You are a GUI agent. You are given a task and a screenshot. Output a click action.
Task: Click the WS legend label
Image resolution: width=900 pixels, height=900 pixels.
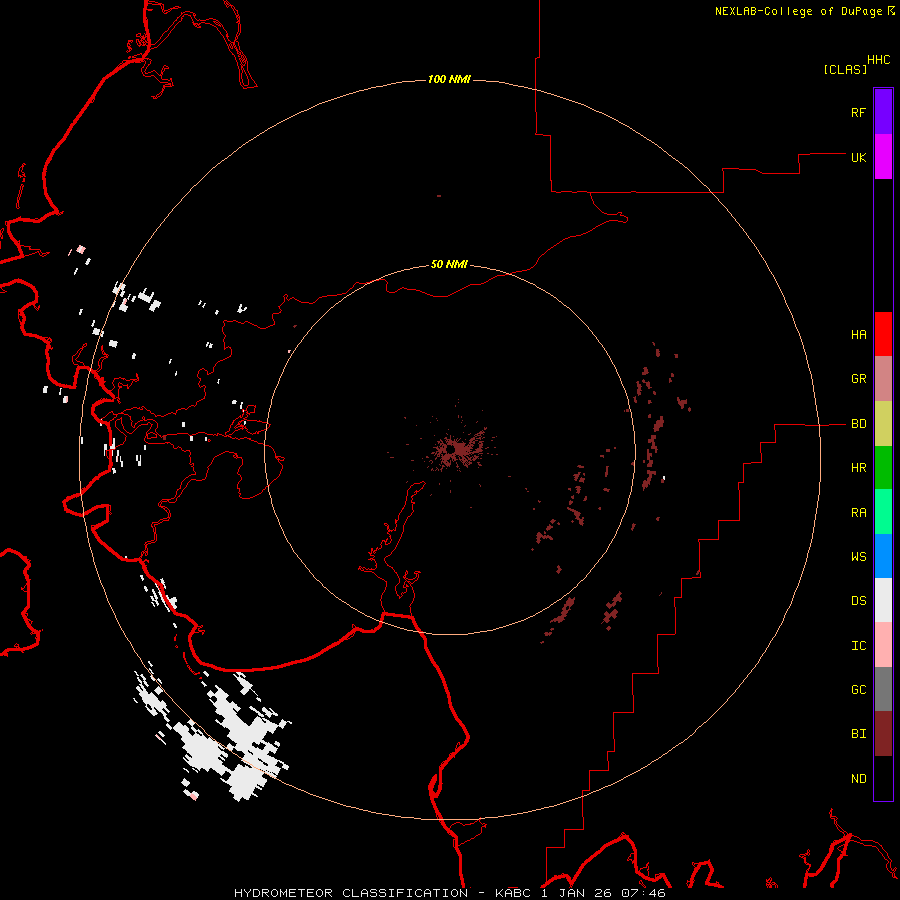[858, 556]
